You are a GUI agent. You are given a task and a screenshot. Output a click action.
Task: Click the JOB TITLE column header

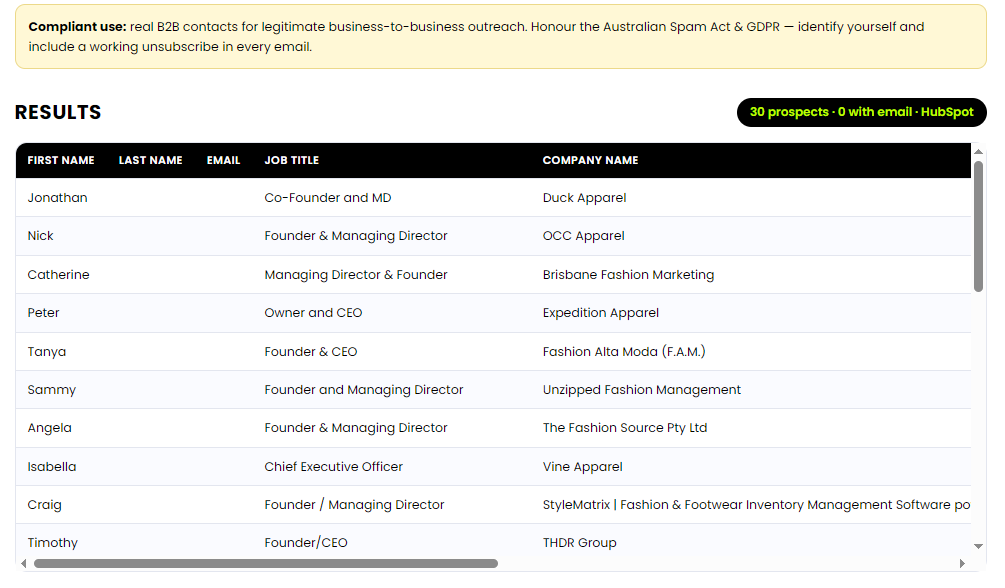point(292,160)
